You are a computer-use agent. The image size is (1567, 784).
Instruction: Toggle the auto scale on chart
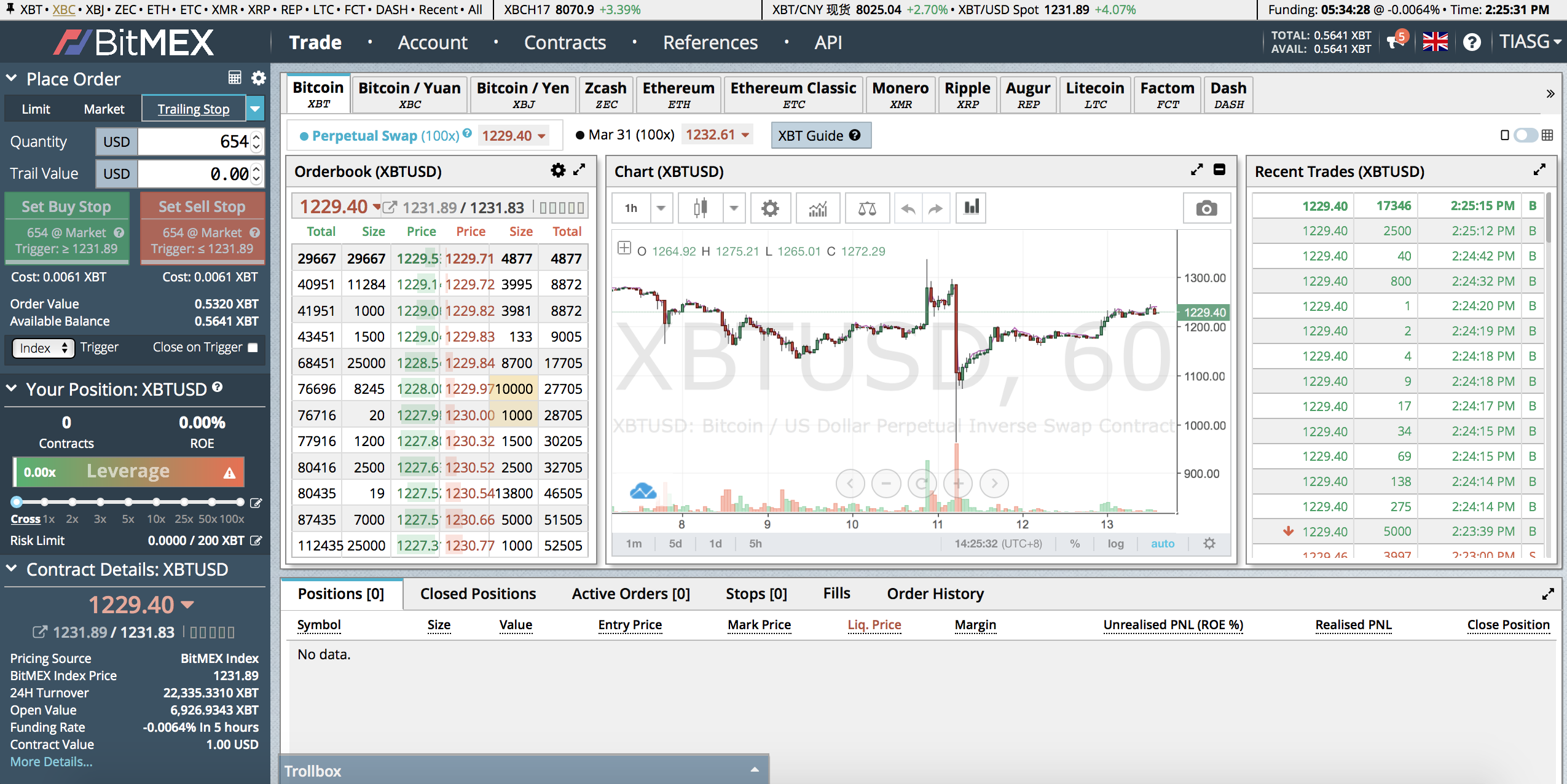[1162, 545]
